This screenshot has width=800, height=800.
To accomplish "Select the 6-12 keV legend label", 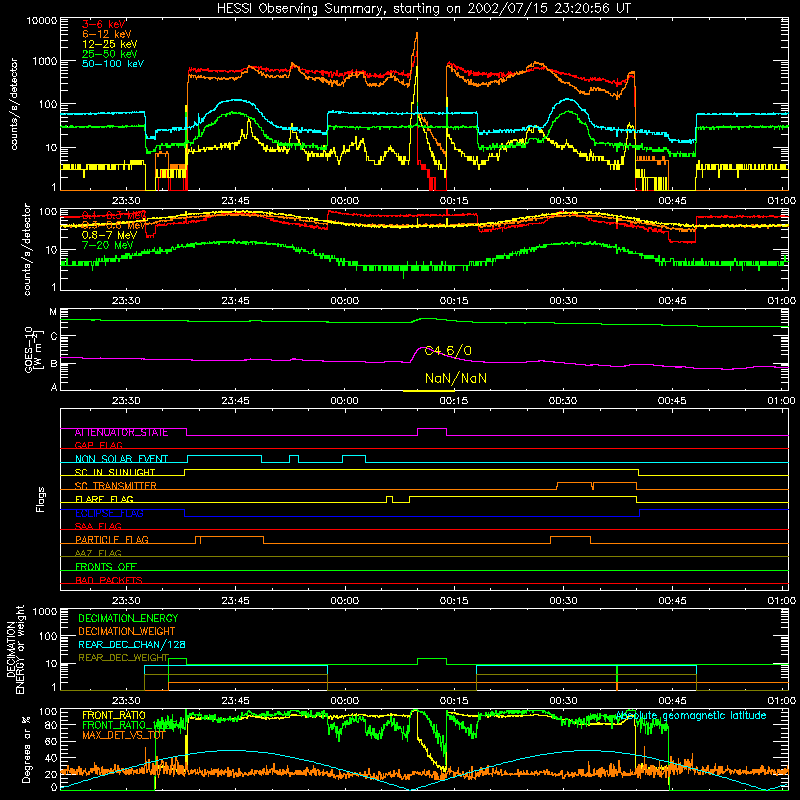I will [107, 34].
